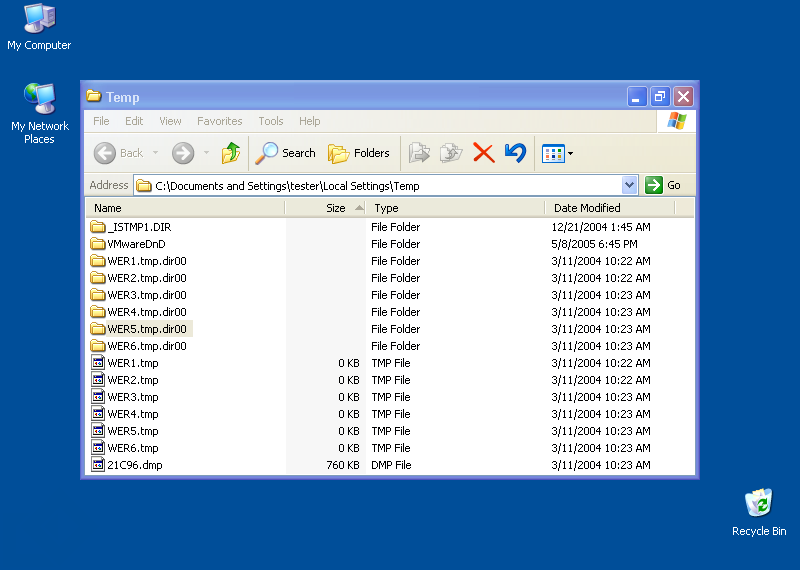Open the Search tool in toolbar

pos(285,153)
